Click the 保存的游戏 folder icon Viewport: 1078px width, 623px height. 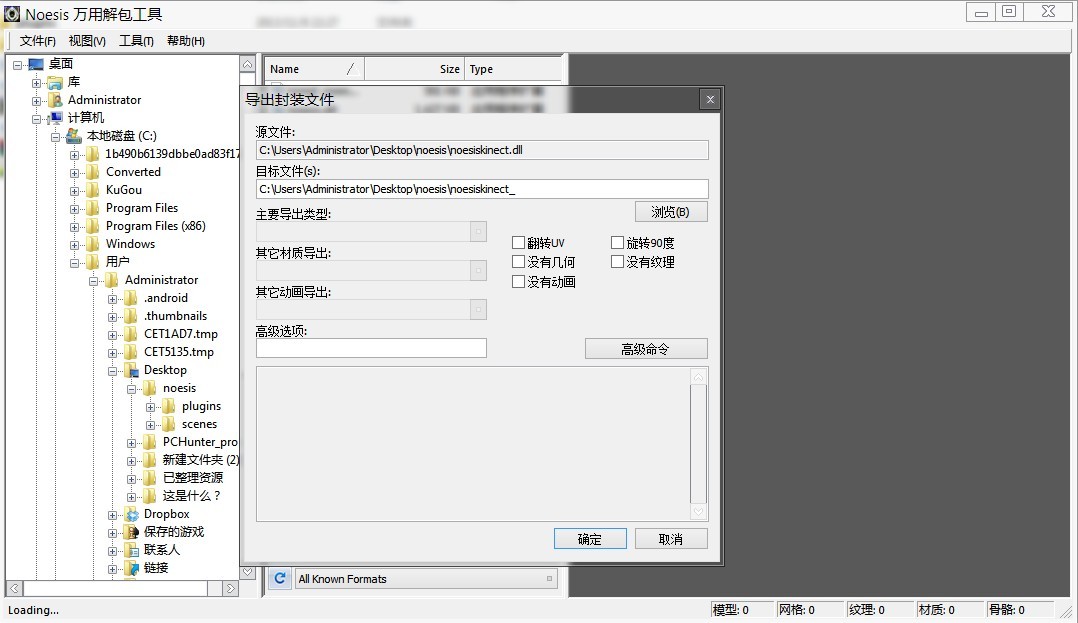[x=131, y=532]
